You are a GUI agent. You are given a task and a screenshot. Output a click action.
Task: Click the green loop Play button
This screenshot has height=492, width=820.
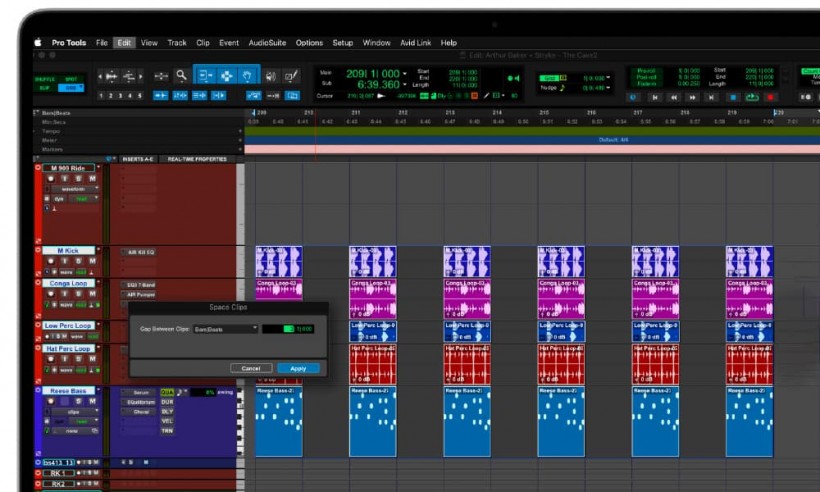pos(752,97)
